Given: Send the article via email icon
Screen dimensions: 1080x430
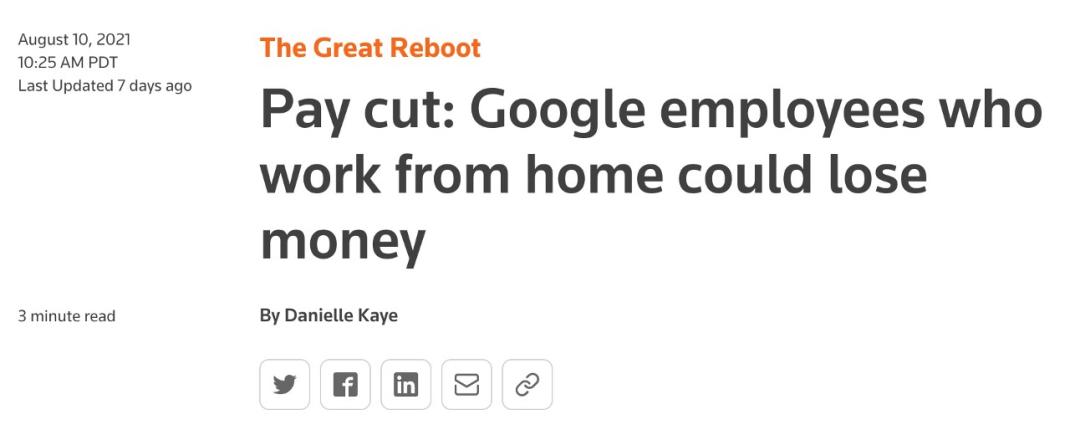Looking at the screenshot, I should pyautogui.click(x=466, y=385).
